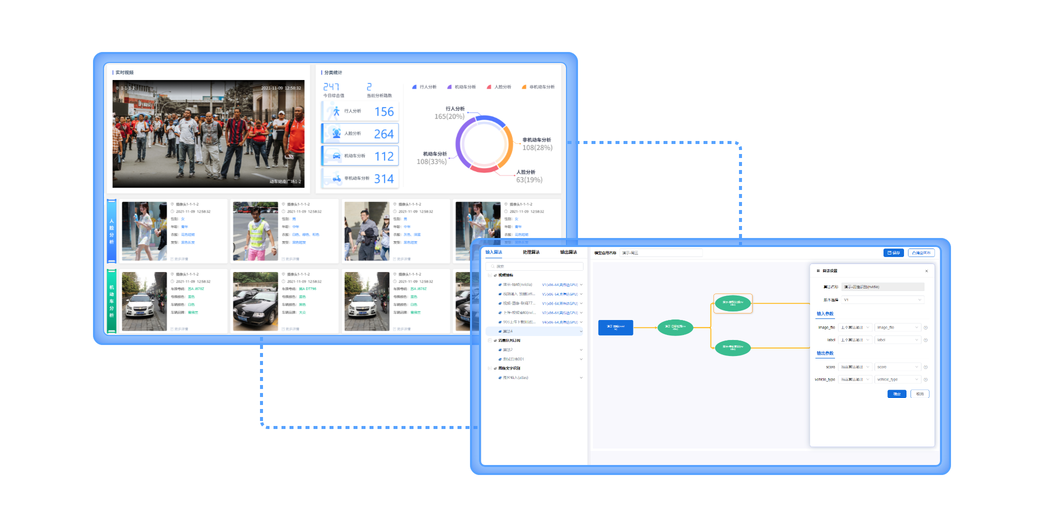Screen dimensions: 1043x526
Task: Select the blue rectangular input node
Action: coord(616,327)
